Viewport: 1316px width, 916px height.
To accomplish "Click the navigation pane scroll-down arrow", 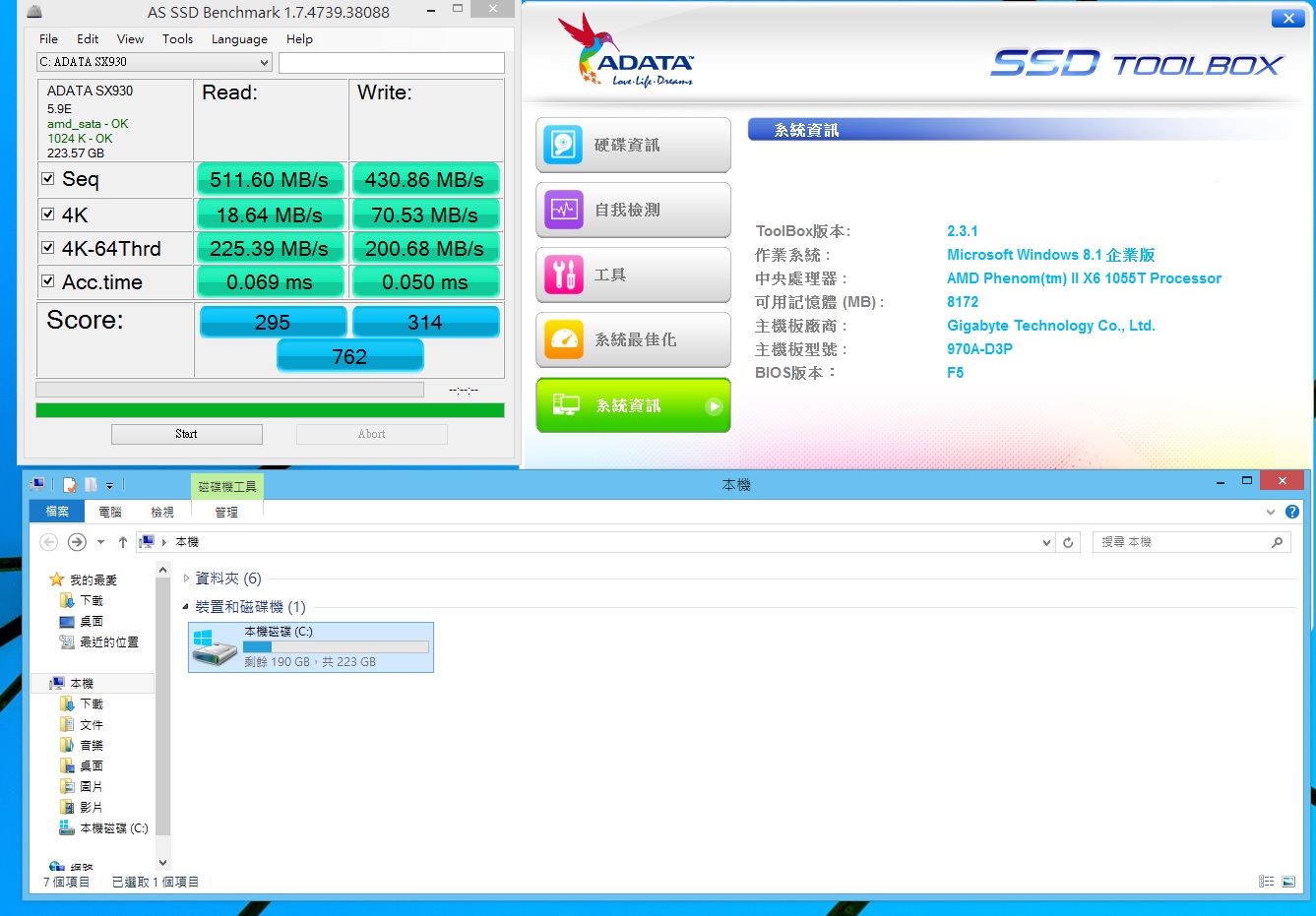I will 162,863.
